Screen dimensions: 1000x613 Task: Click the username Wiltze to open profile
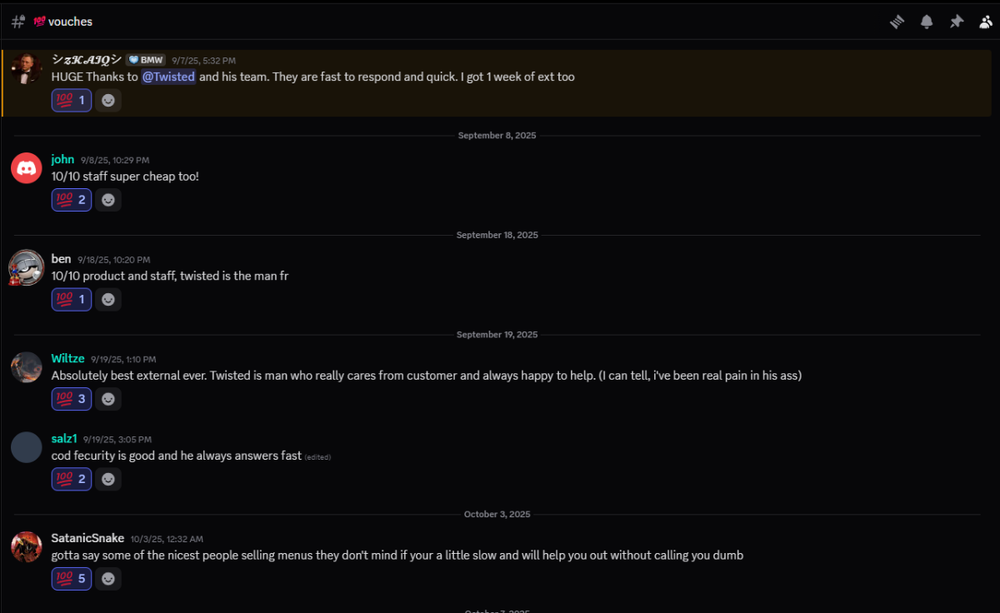[x=67, y=358]
